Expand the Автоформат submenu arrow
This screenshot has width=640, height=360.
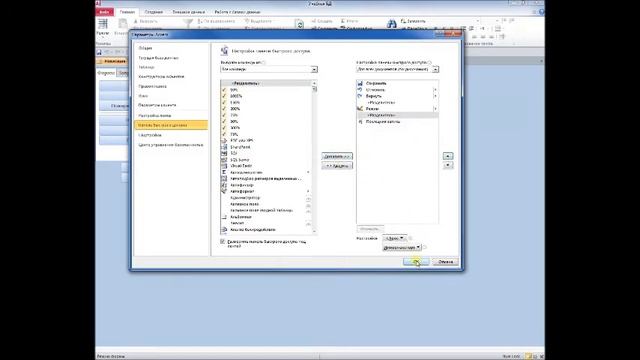coord(308,191)
